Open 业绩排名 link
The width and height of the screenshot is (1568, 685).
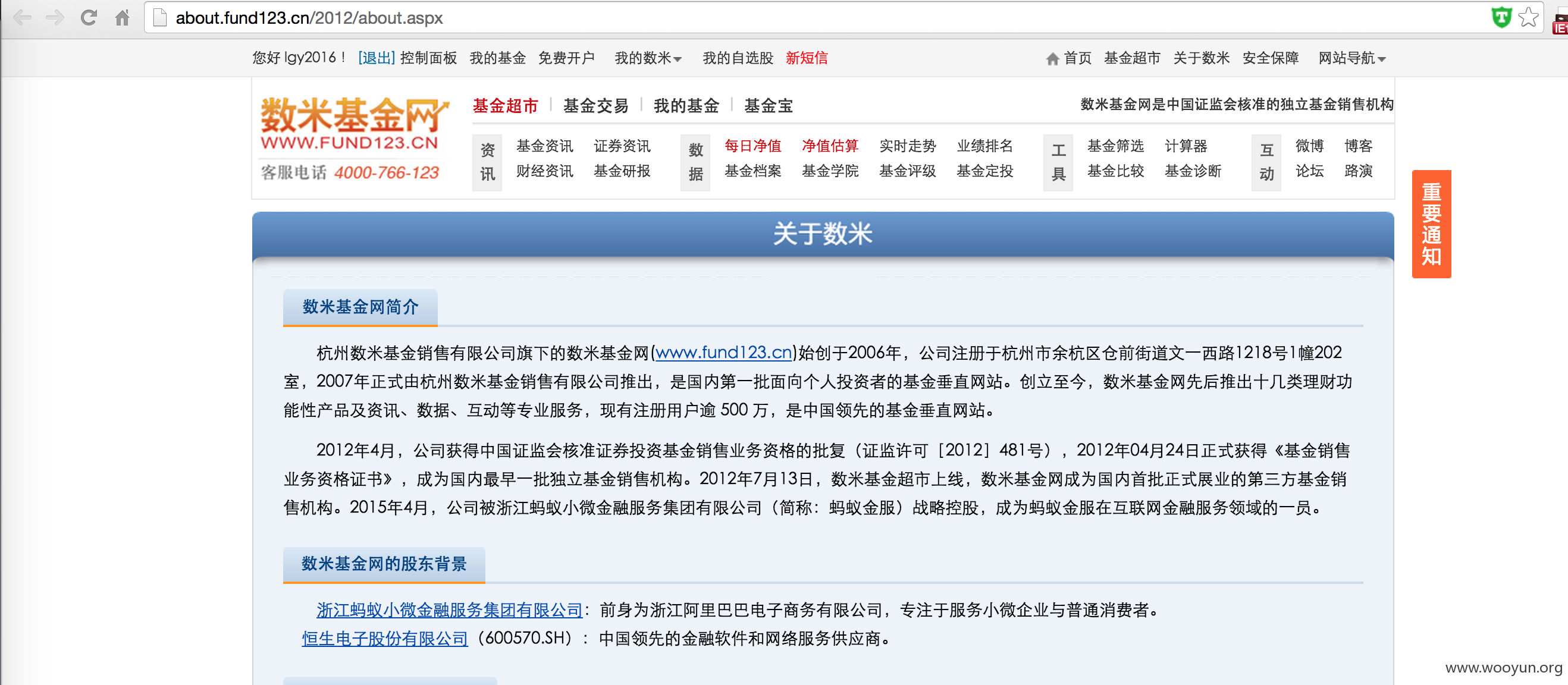985,146
